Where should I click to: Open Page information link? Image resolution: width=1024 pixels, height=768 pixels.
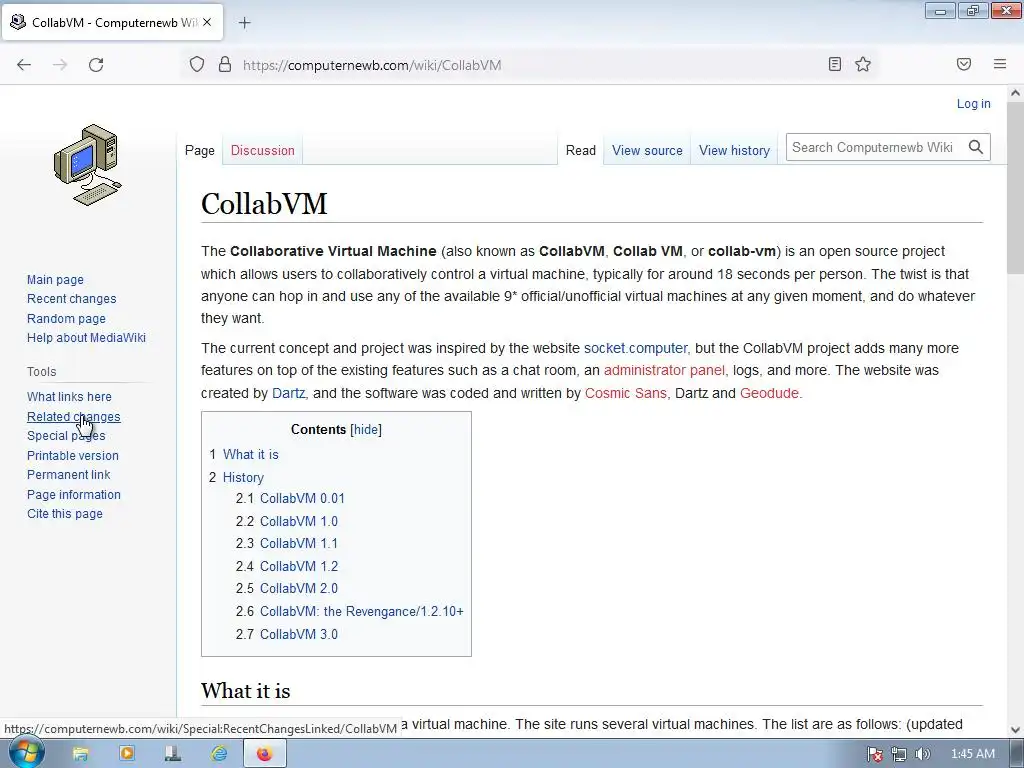coord(73,494)
